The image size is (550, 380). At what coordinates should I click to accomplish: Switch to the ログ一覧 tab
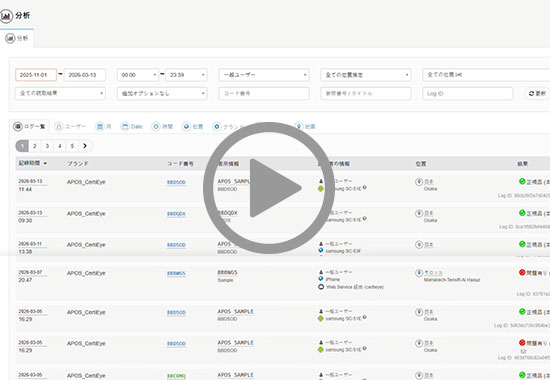(x=29, y=126)
